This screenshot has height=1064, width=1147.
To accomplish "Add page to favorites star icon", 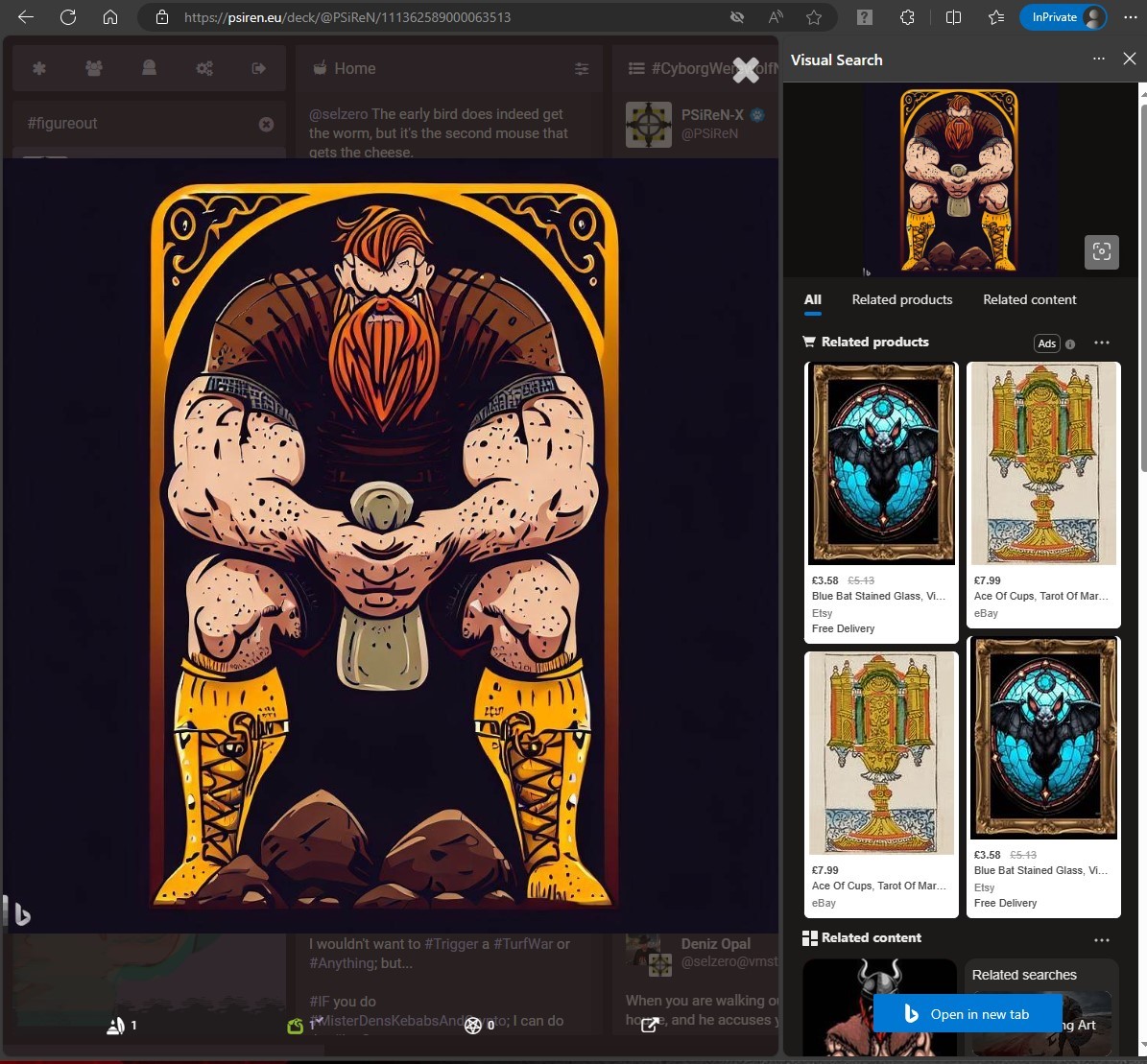I will tap(813, 17).
